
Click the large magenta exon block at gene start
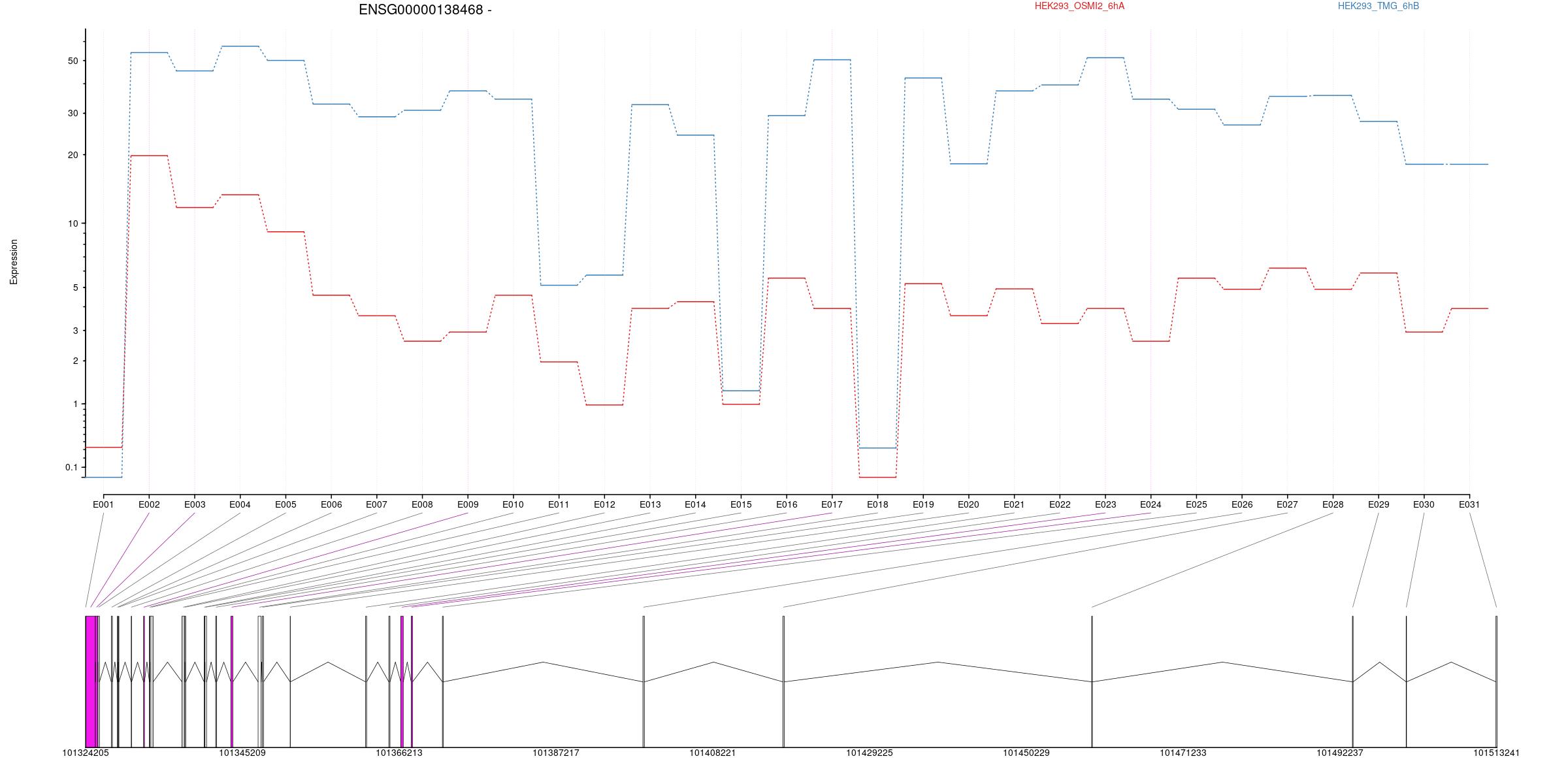(91, 681)
